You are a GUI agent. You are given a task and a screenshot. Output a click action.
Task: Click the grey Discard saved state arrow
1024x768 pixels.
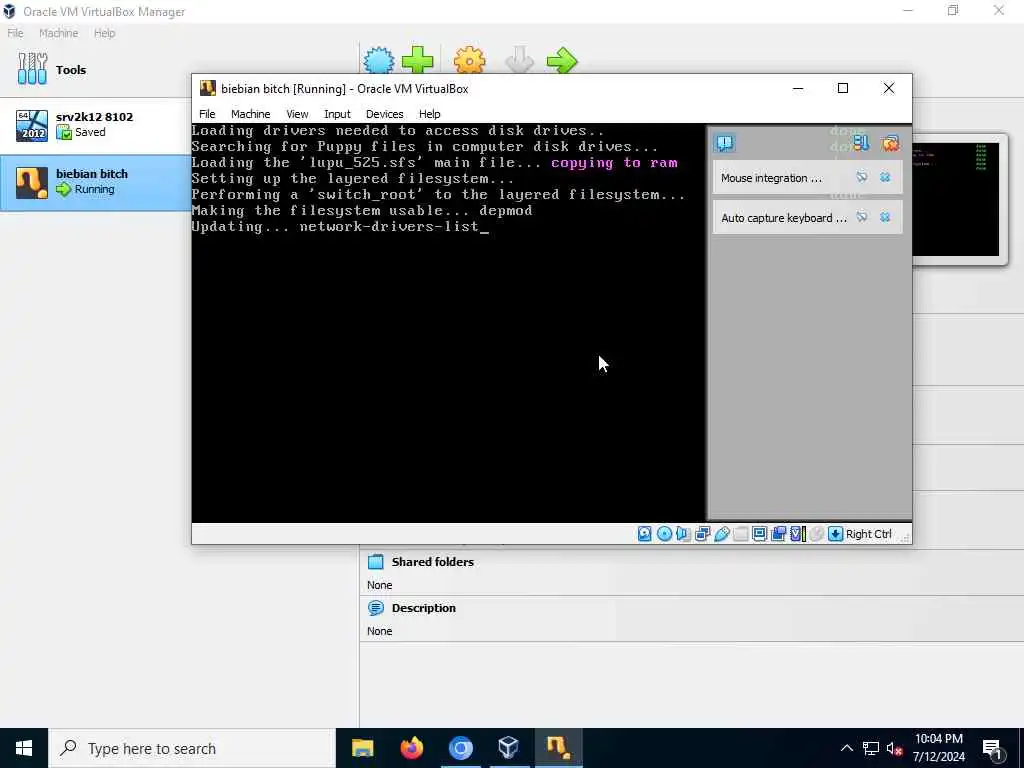click(x=520, y=61)
